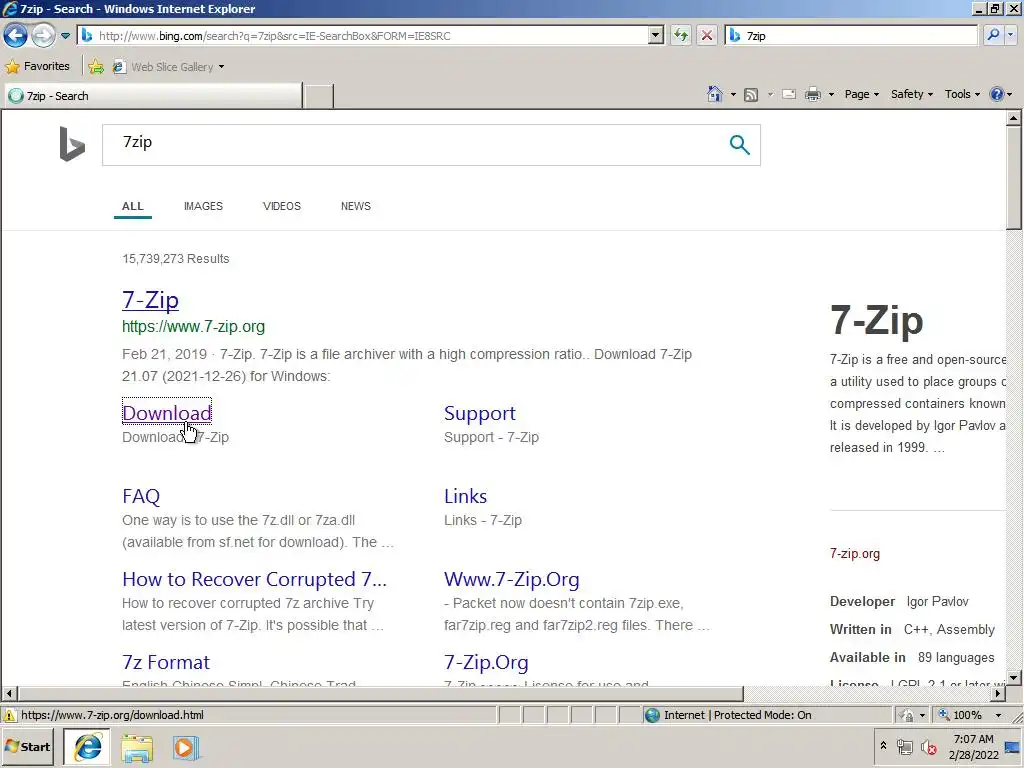The height and width of the screenshot is (768, 1024).
Task: Click the Print icon
Action: point(813,95)
